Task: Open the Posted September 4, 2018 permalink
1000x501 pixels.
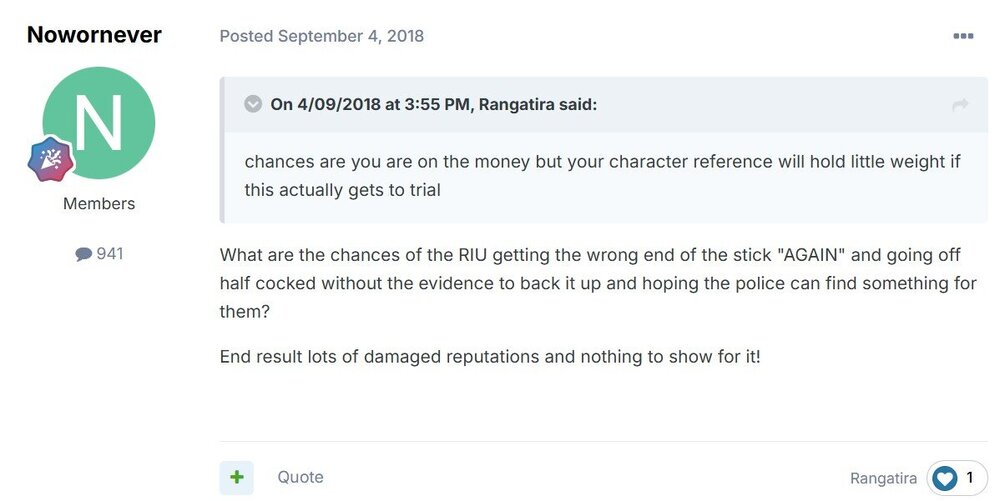Action: [350, 36]
